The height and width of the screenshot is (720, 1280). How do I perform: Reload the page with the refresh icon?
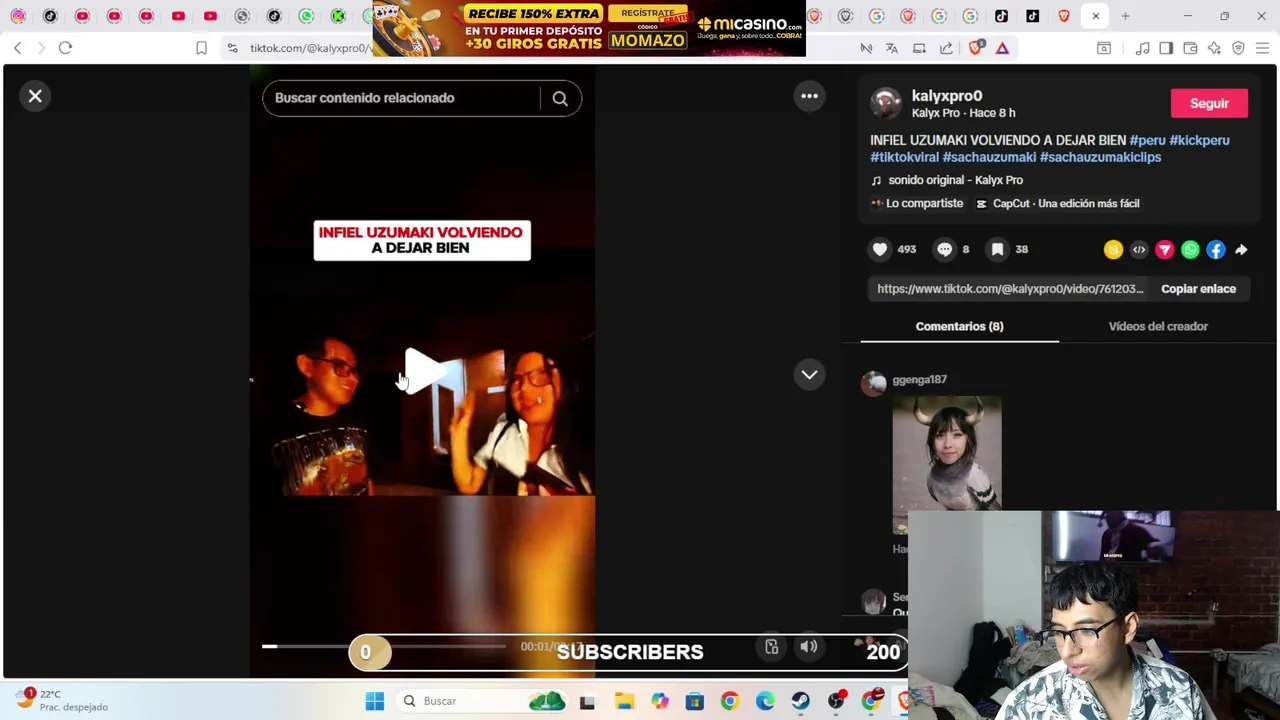[x=65, y=48]
